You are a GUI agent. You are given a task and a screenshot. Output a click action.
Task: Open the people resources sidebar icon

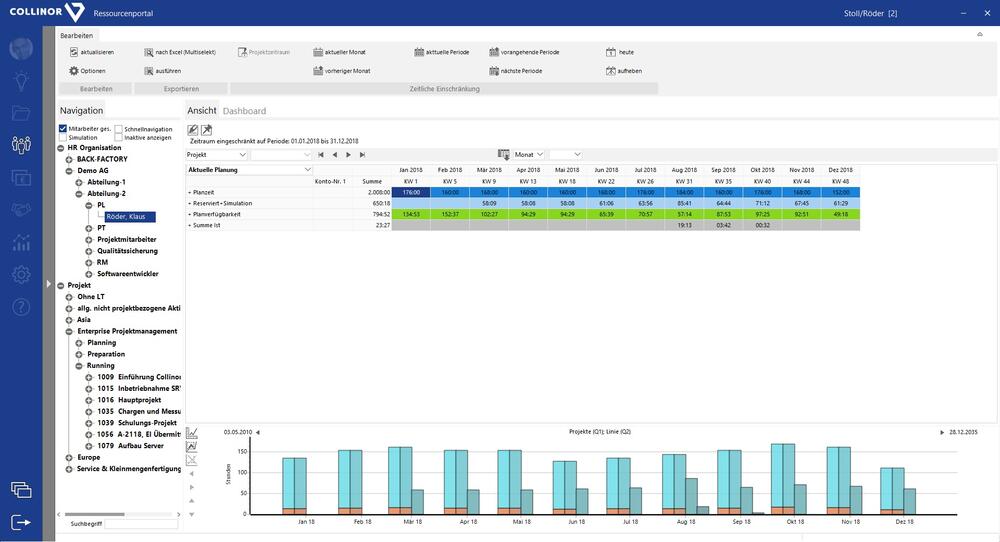click(x=21, y=144)
